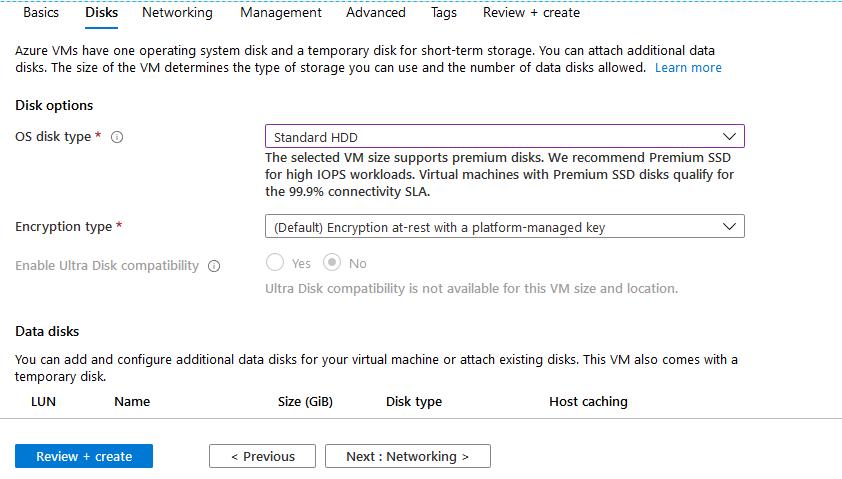
Task: Click the chevron on Encryption type selector
Action: (729, 227)
